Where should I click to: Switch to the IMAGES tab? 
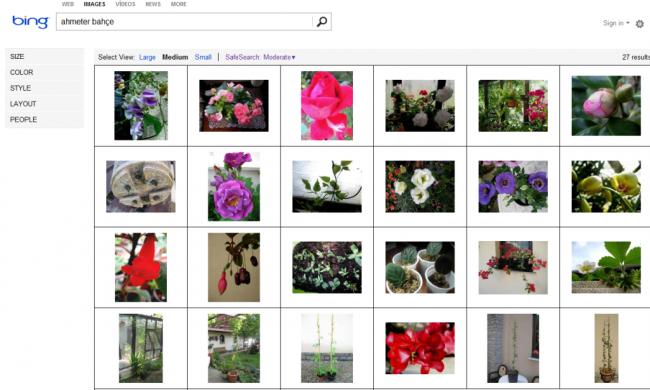click(95, 4)
